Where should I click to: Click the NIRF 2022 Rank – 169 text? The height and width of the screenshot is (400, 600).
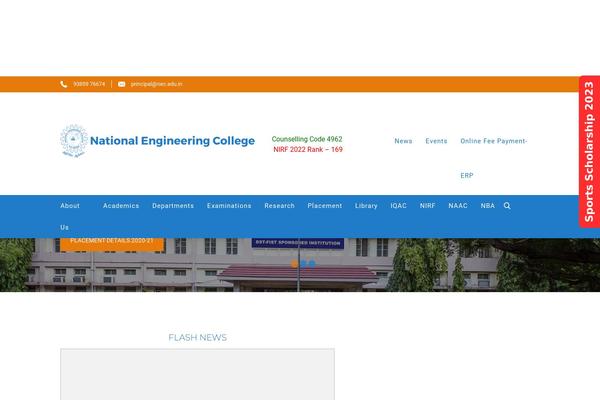(308, 149)
